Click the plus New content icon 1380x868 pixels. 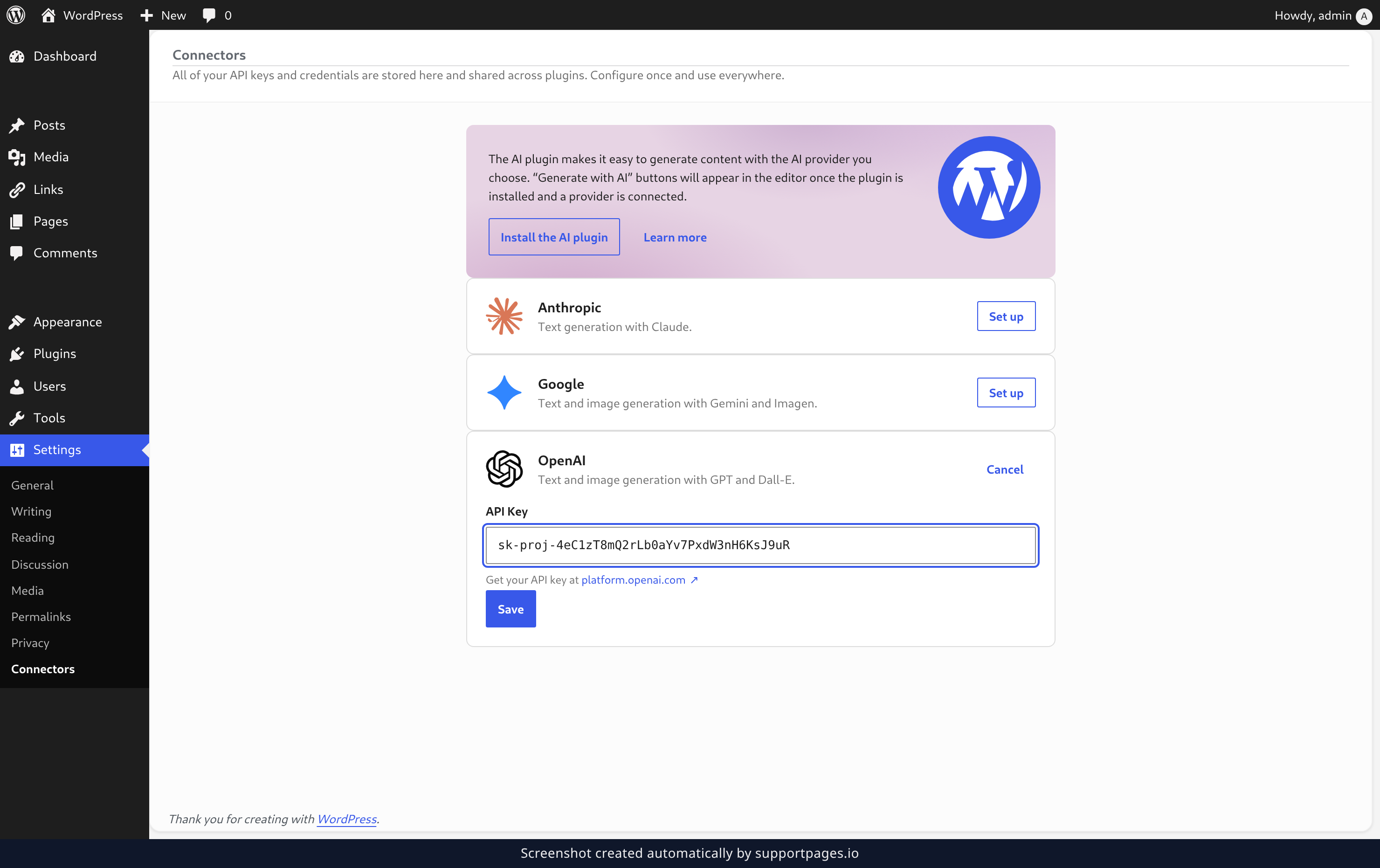(147, 15)
